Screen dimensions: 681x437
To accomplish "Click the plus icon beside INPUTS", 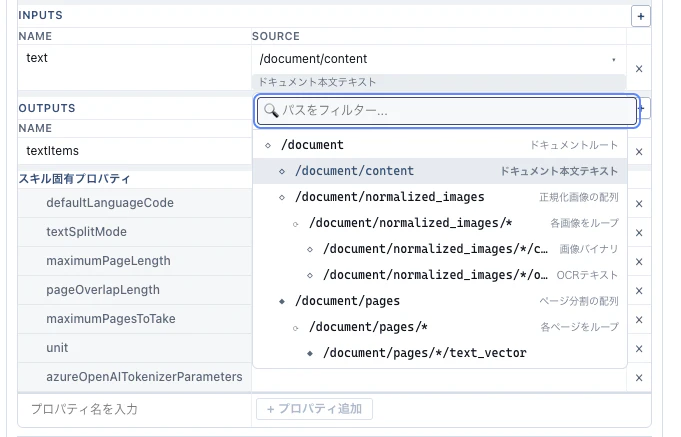I will 640,16.
